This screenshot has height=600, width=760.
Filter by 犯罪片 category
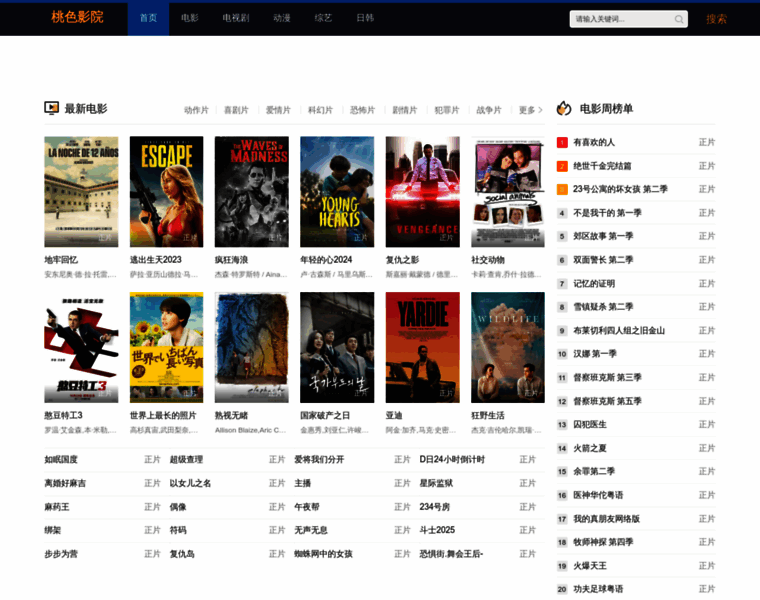click(x=447, y=110)
